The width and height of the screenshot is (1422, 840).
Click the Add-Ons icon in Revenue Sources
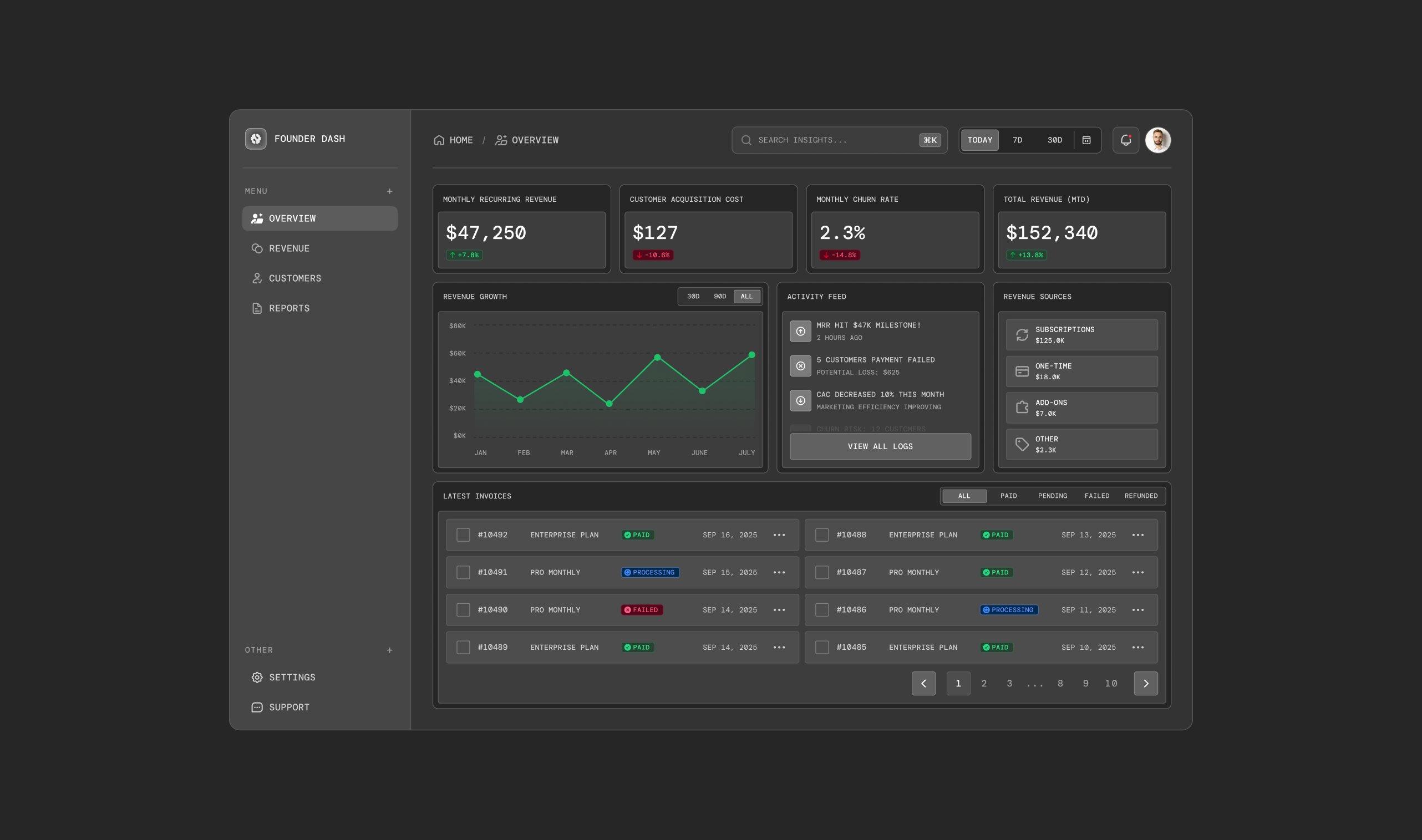pyautogui.click(x=1022, y=408)
